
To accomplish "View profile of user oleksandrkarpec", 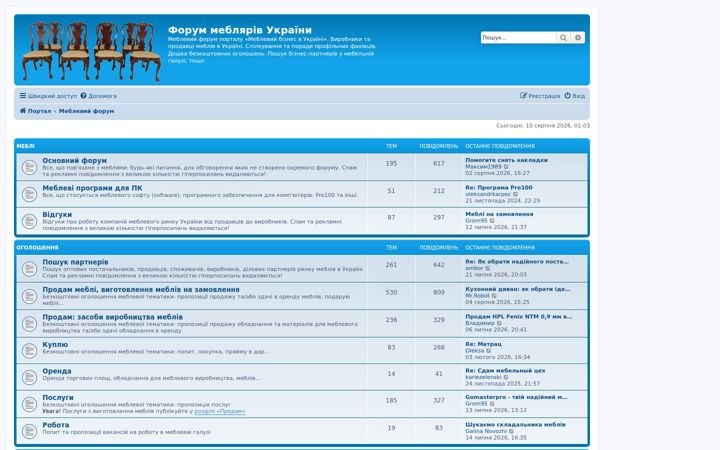I will pos(488,194).
